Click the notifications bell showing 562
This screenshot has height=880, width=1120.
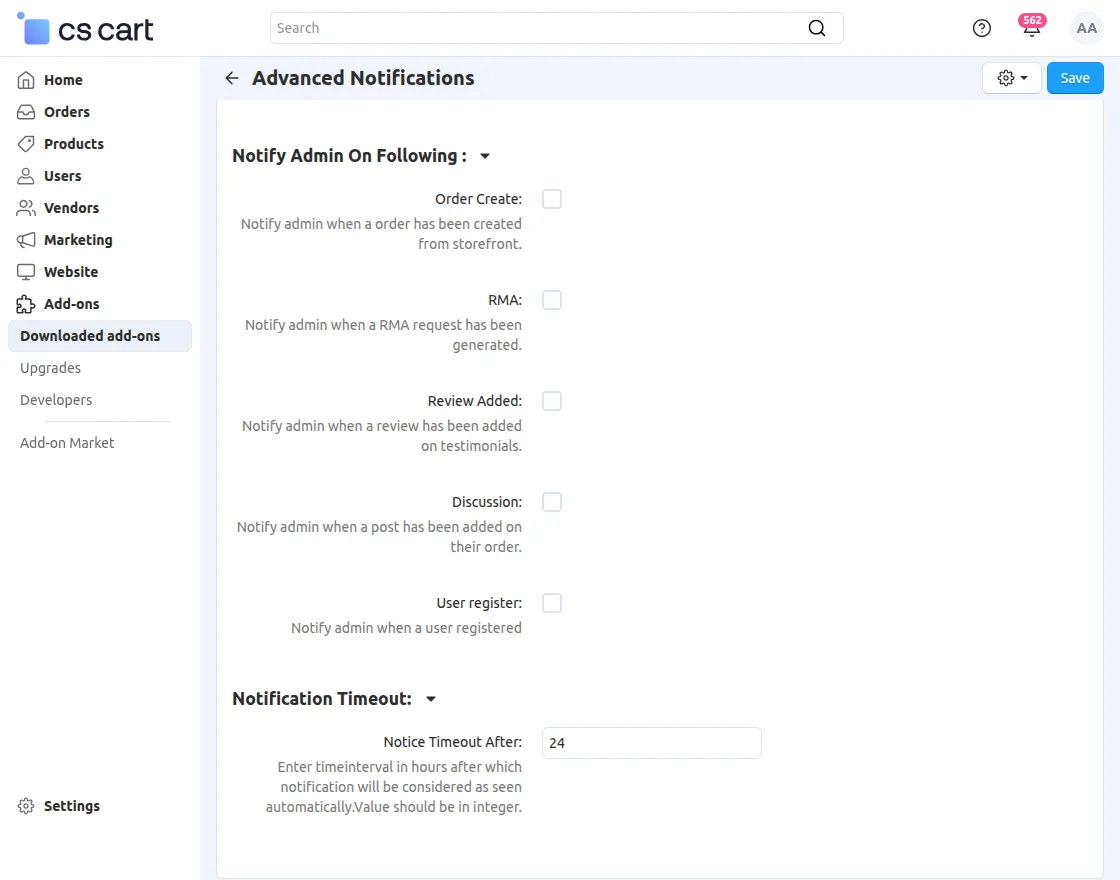click(x=1031, y=29)
